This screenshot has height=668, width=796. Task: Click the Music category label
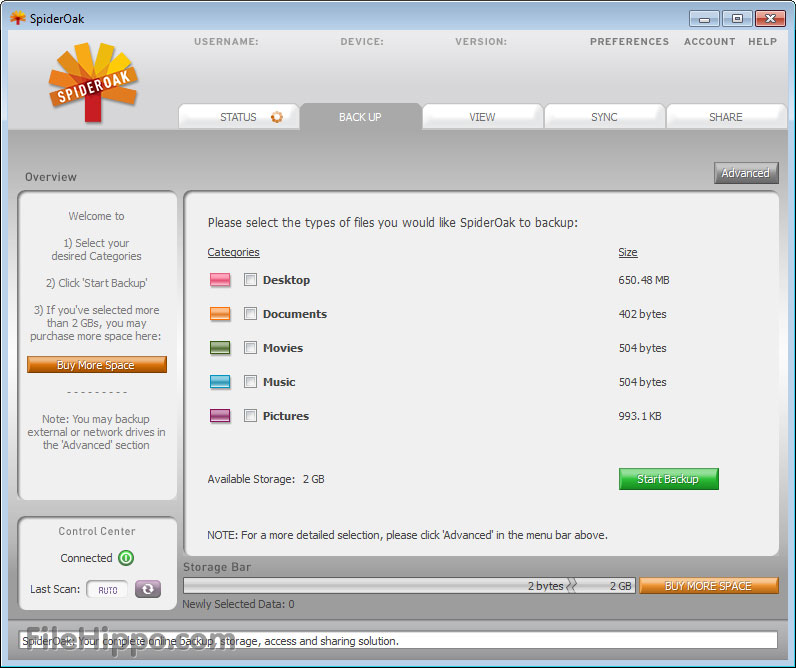(279, 382)
